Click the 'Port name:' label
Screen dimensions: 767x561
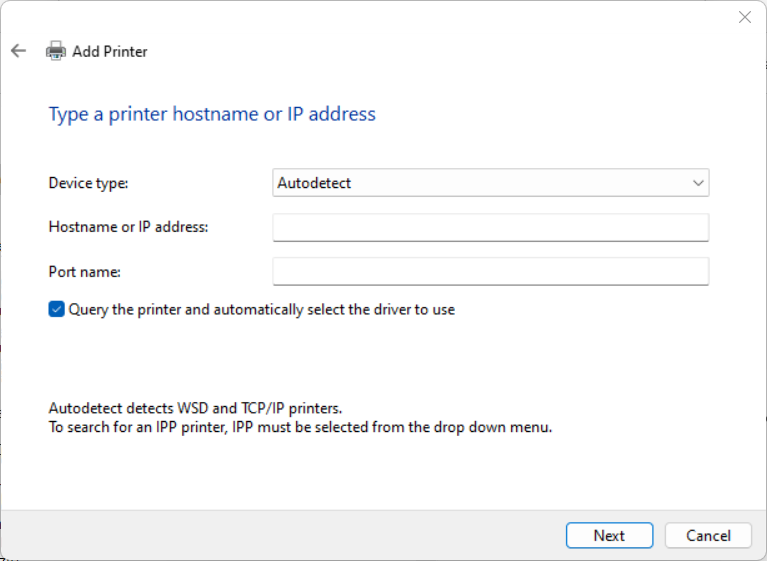click(84, 271)
